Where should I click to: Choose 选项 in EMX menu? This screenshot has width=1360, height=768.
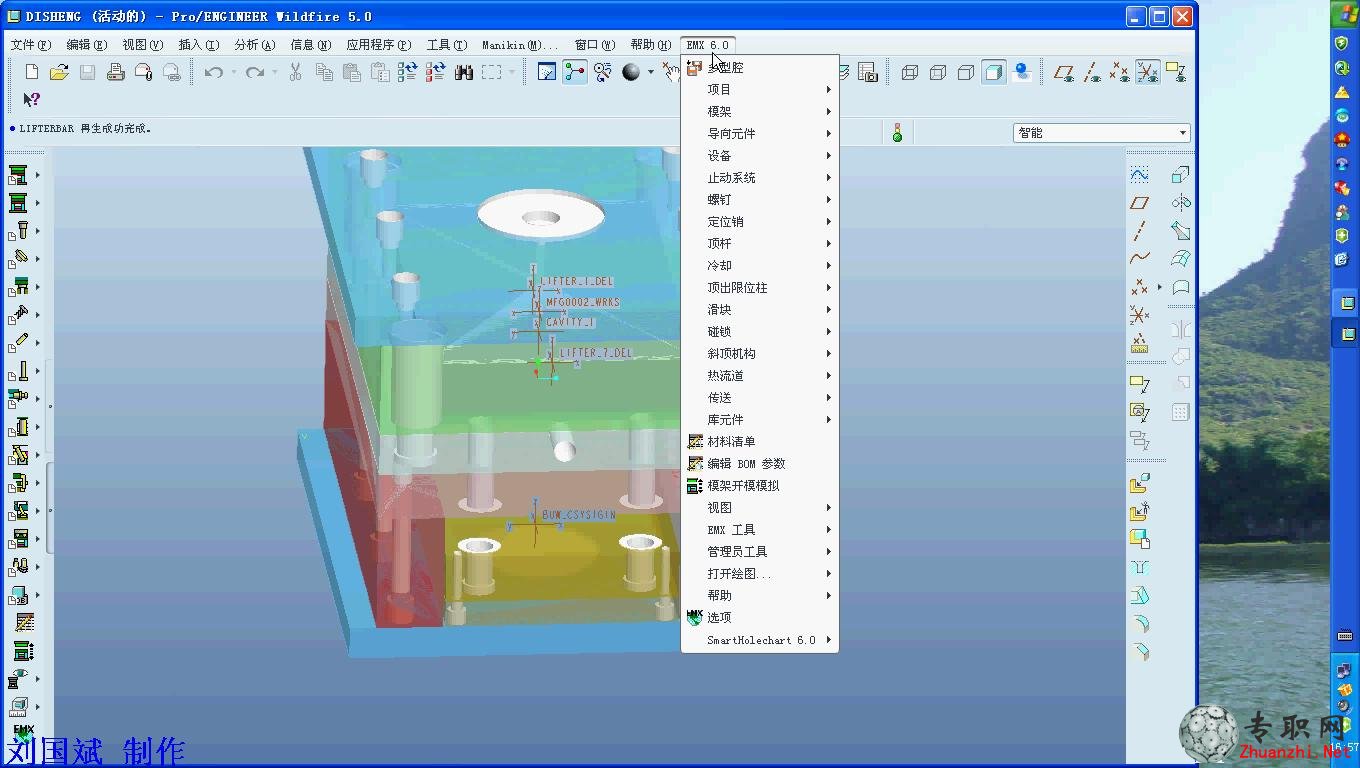point(760,617)
